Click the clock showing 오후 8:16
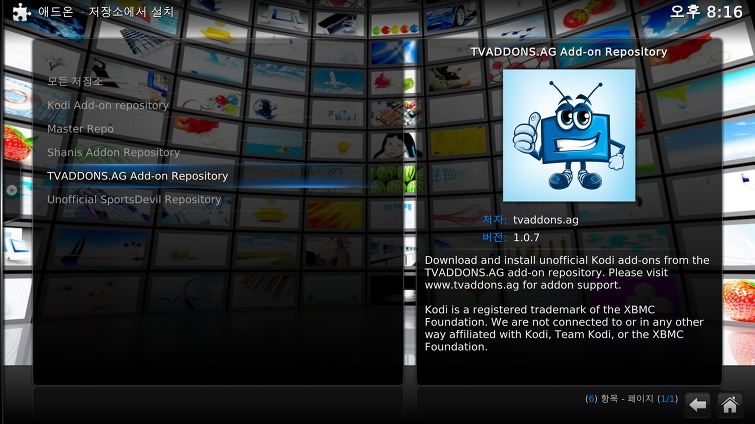This screenshot has height=424, width=755. click(x=706, y=12)
